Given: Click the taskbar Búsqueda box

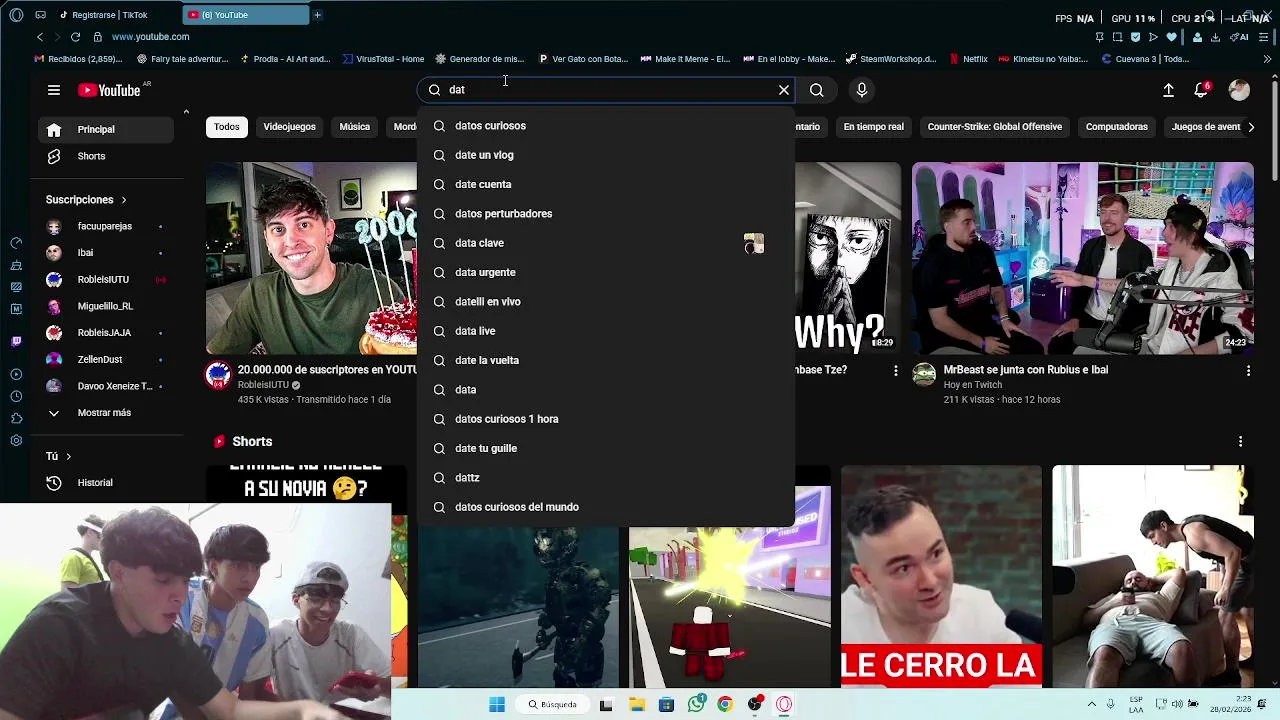Looking at the screenshot, I should (553, 705).
